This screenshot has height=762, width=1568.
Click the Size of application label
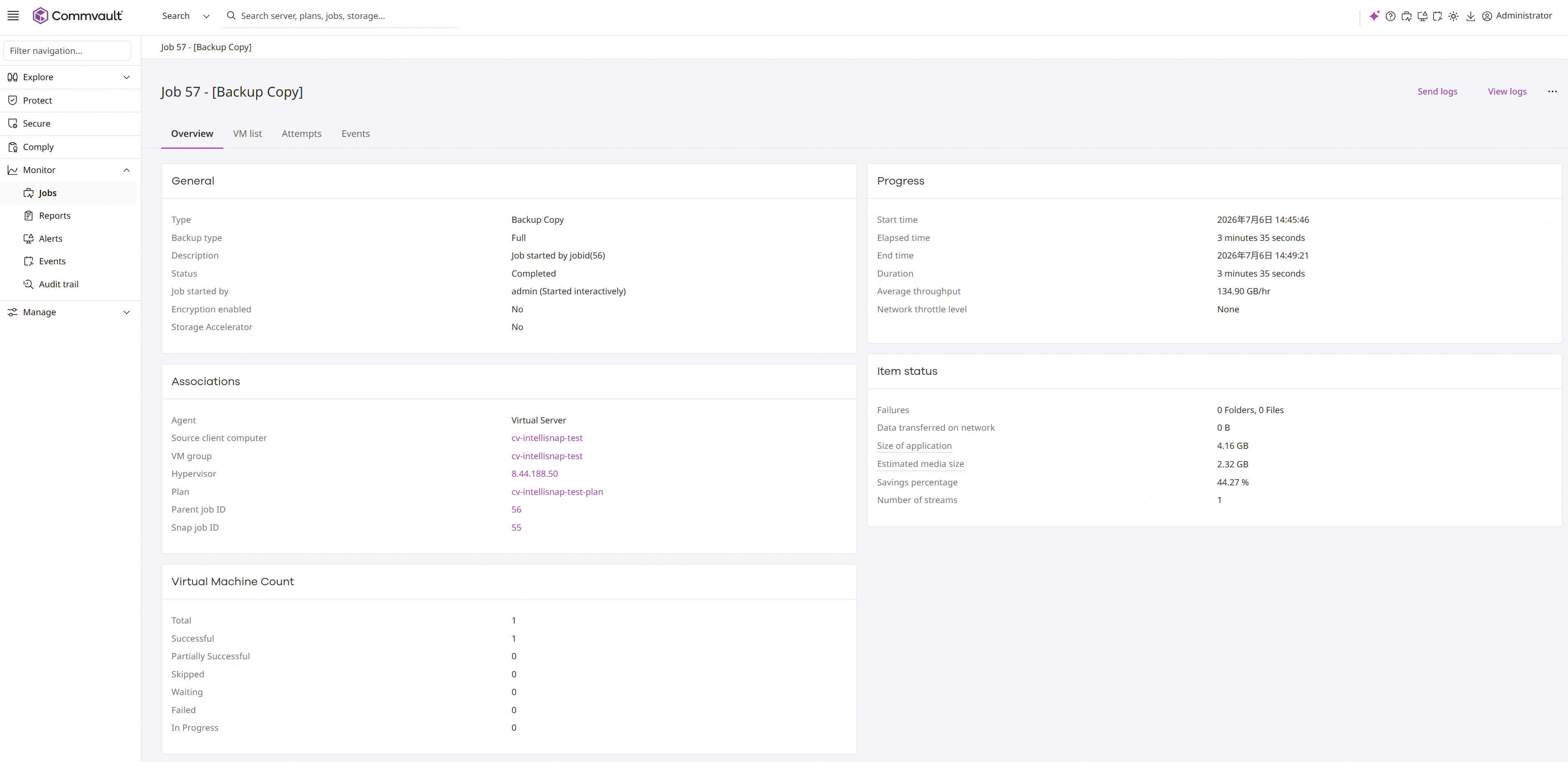(x=914, y=446)
